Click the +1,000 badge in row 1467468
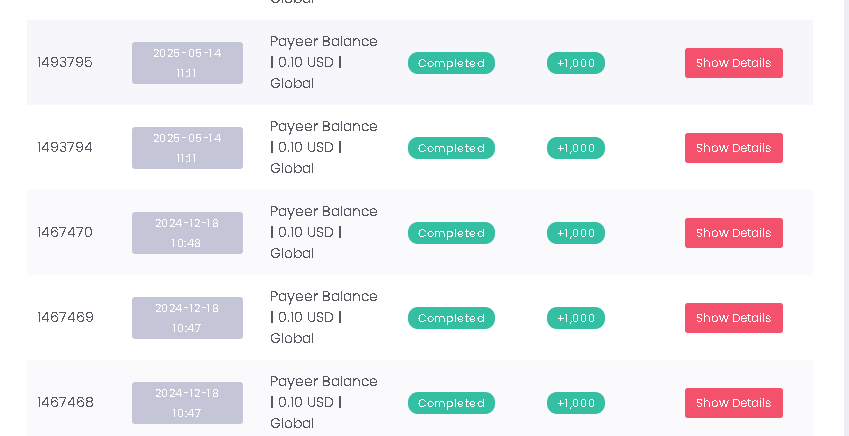The image size is (849, 436). [575, 403]
